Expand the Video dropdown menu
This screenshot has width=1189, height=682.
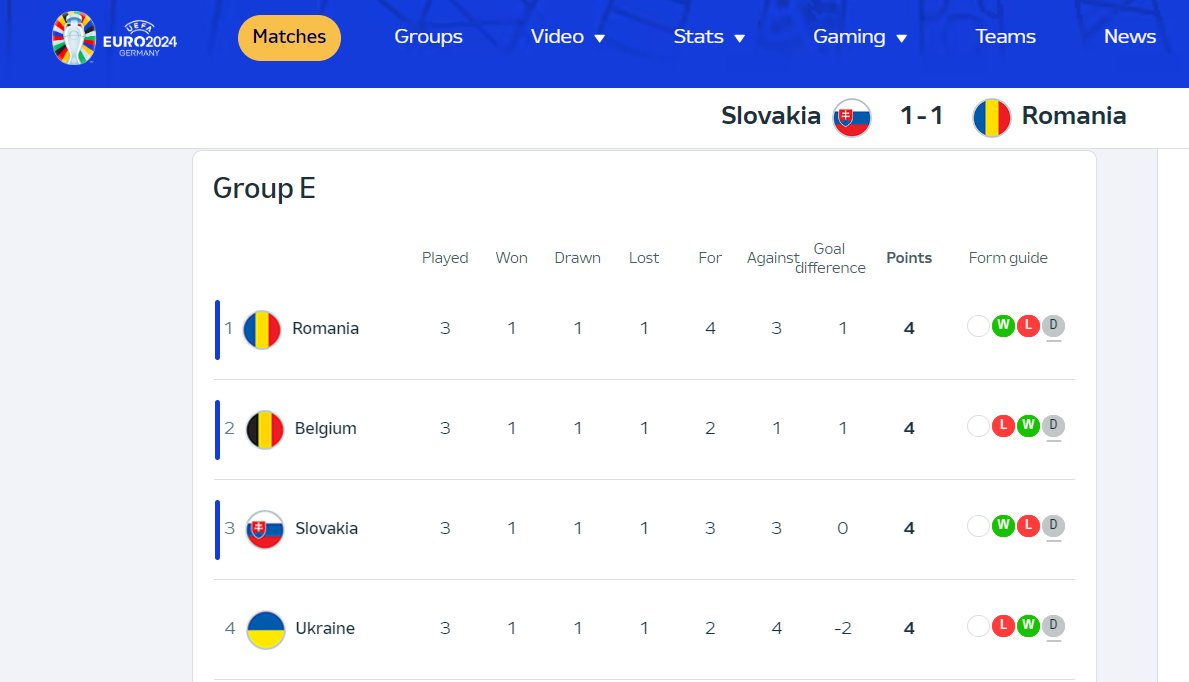pos(567,36)
